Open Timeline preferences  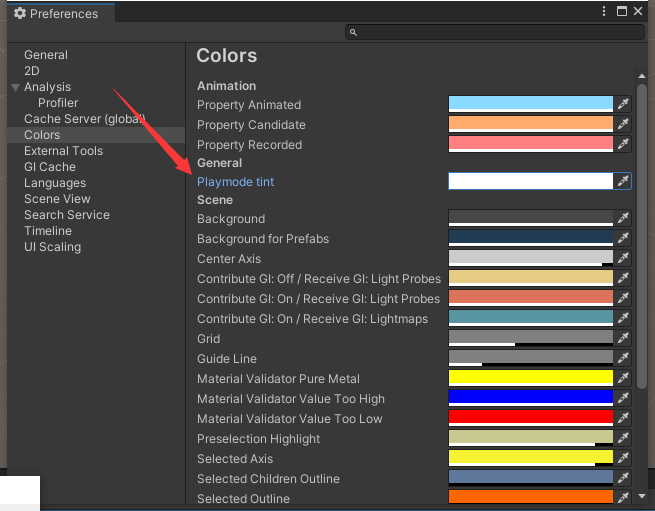(x=48, y=231)
